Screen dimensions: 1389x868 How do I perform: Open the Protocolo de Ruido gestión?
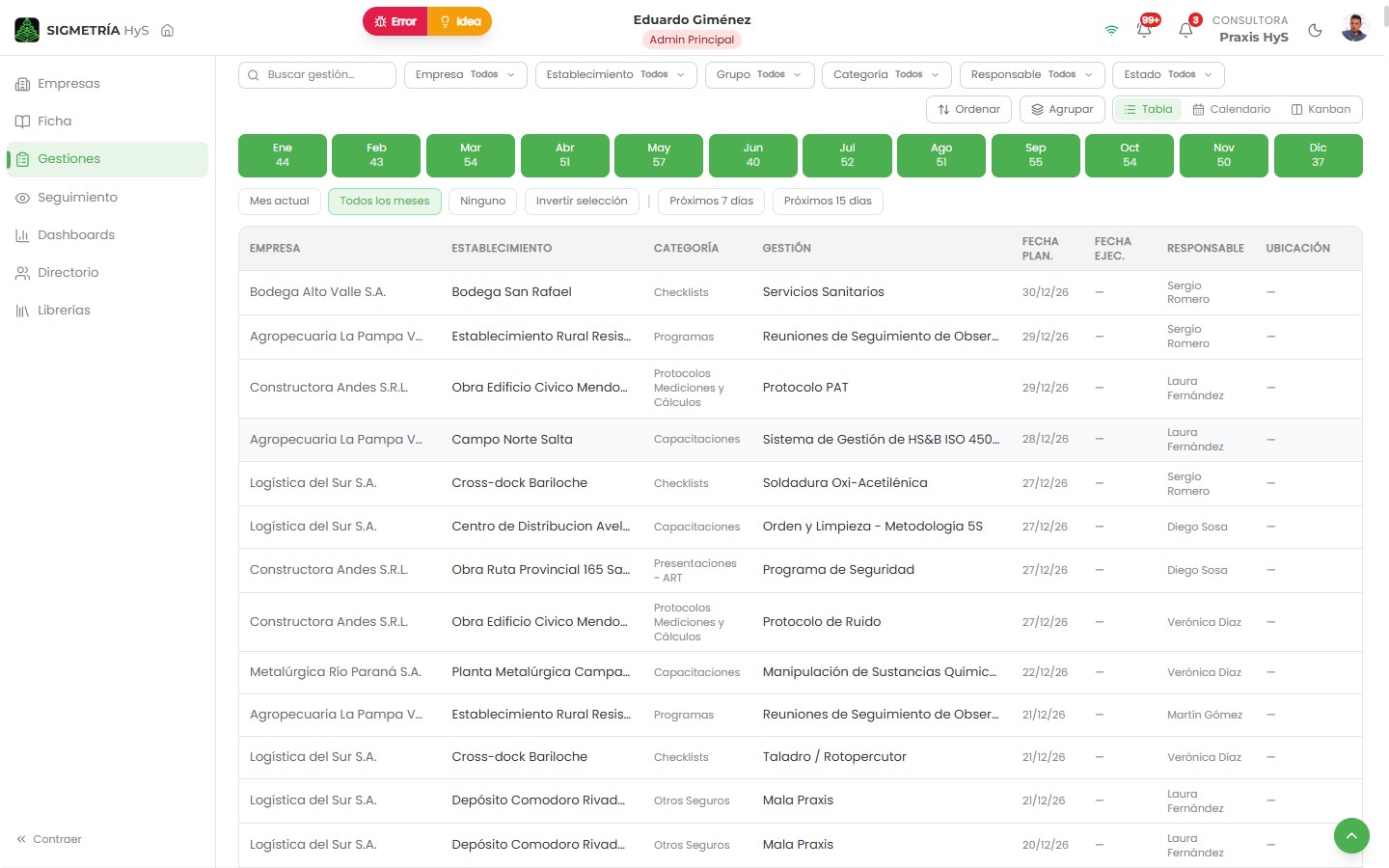pyautogui.click(x=822, y=622)
